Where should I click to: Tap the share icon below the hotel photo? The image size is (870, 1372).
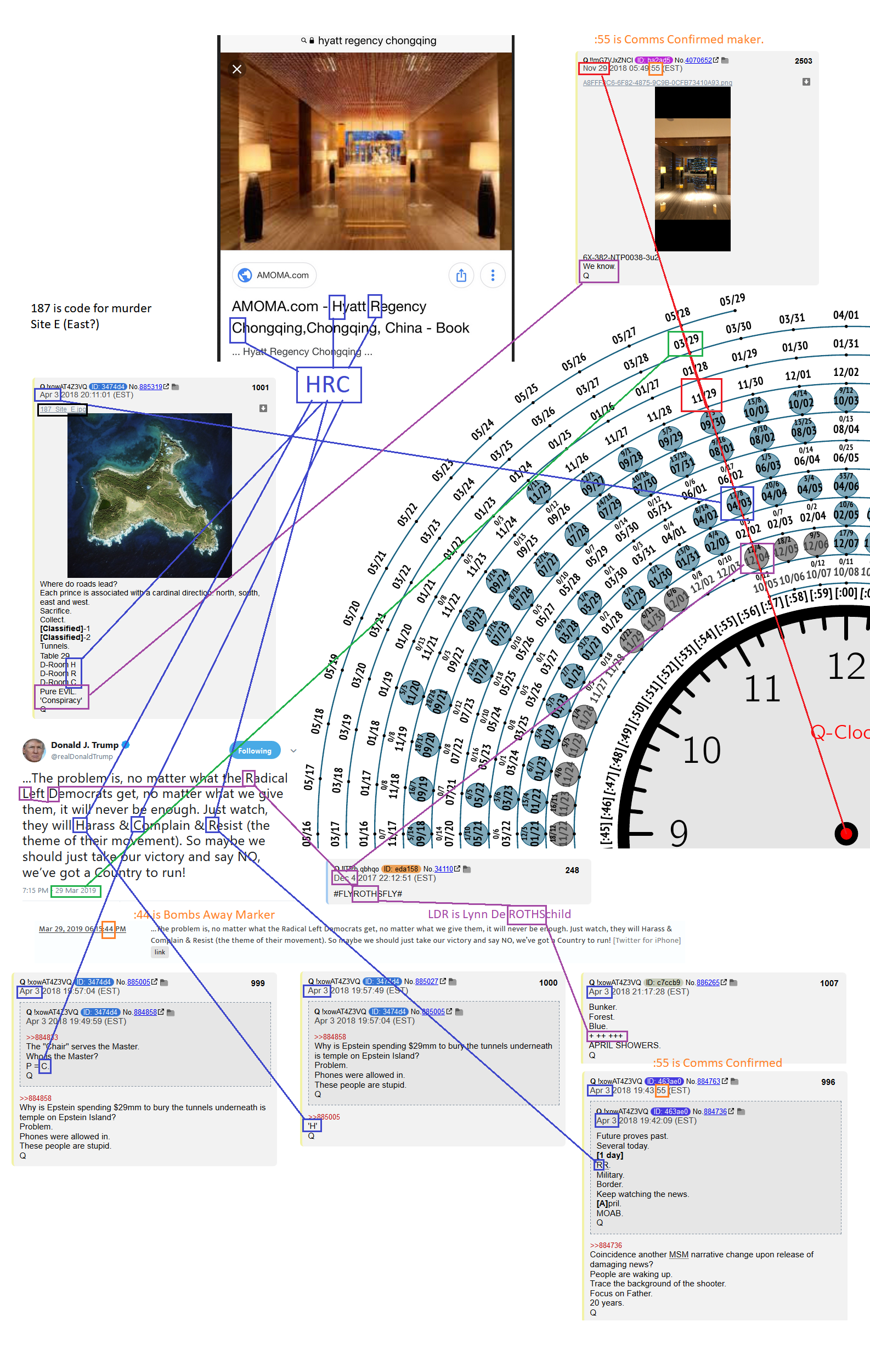click(x=461, y=275)
